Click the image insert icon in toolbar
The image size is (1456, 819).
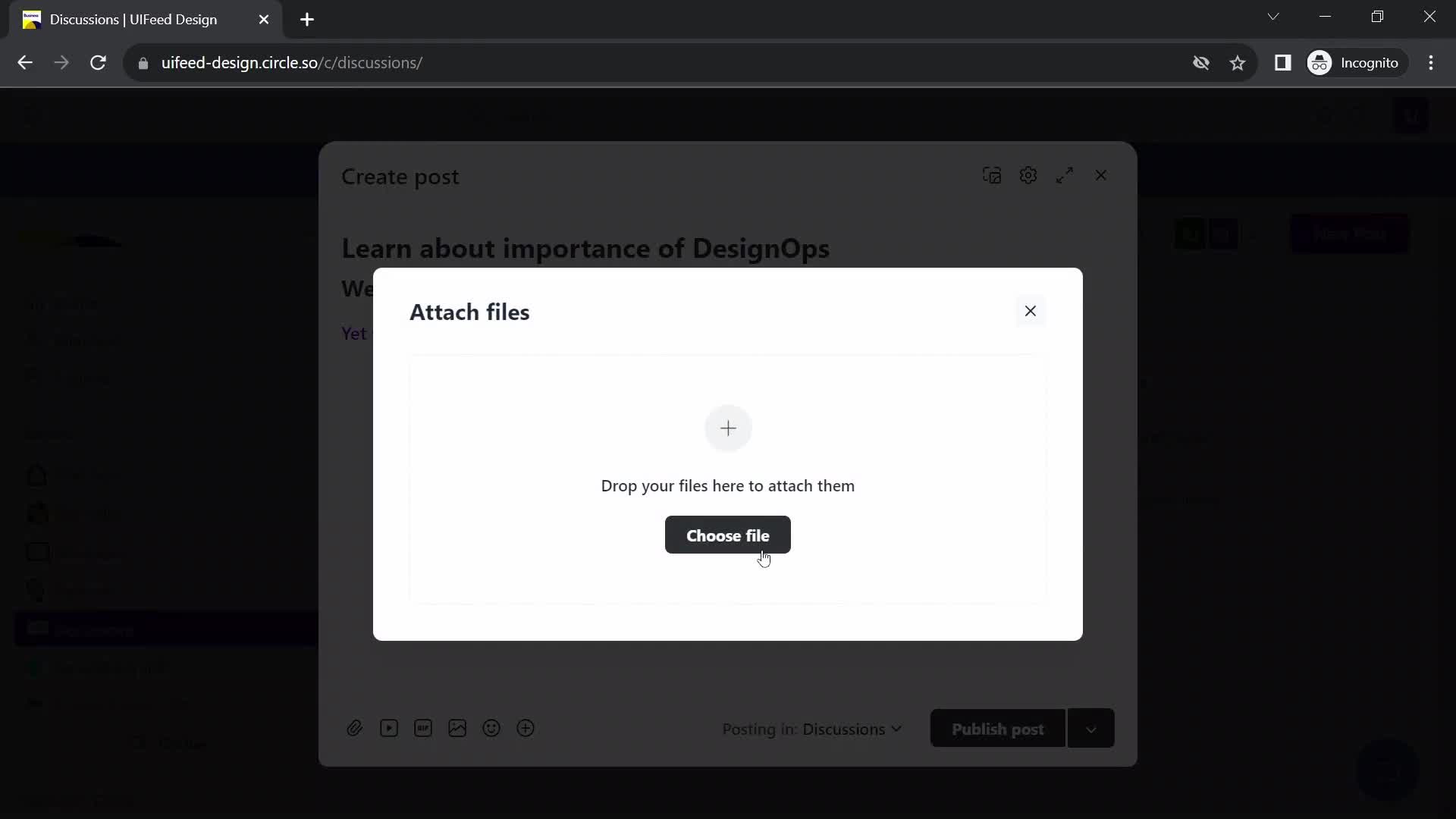458,728
